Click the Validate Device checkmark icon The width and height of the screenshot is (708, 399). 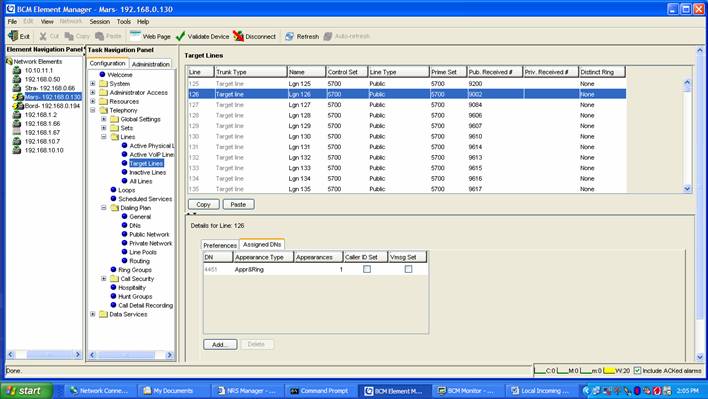[181, 36]
